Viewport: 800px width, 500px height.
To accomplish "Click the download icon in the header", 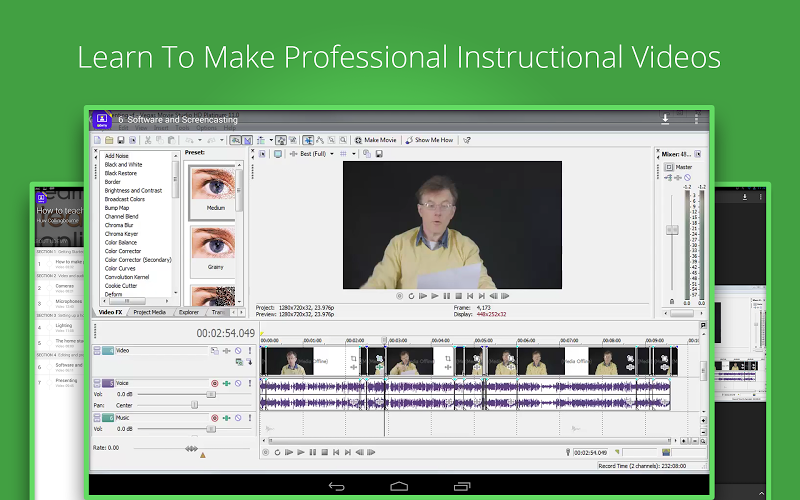I will 665,119.
